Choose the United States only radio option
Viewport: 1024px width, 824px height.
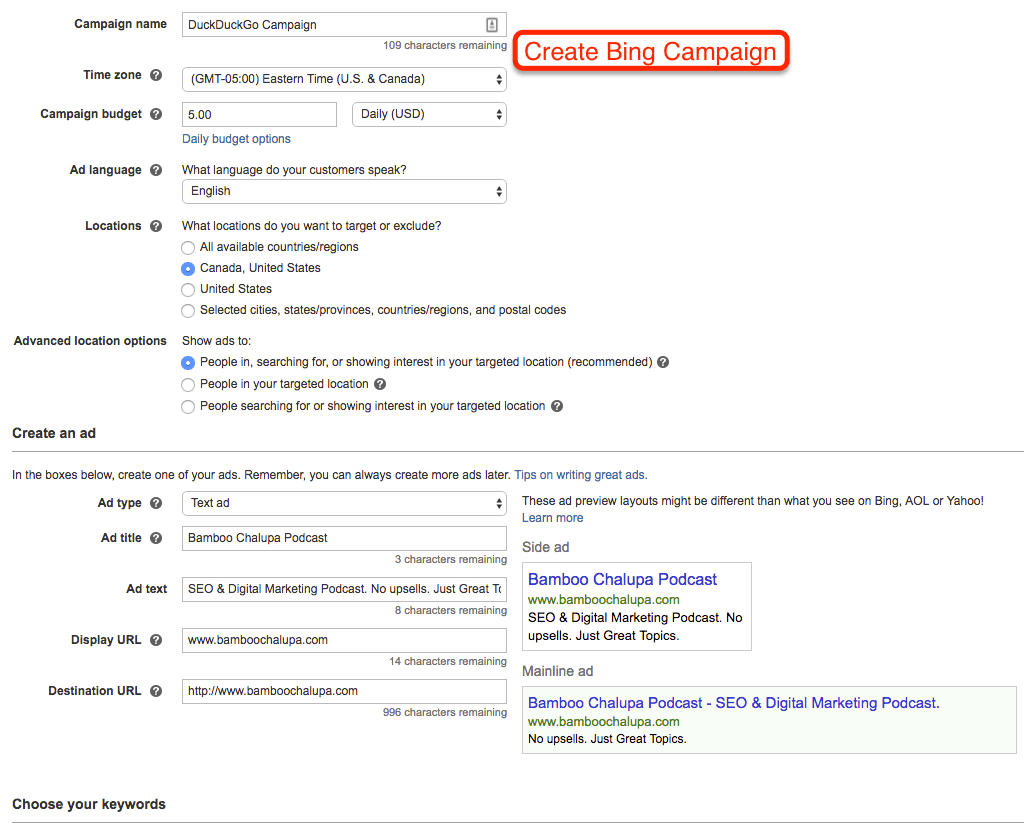click(188, 290)
